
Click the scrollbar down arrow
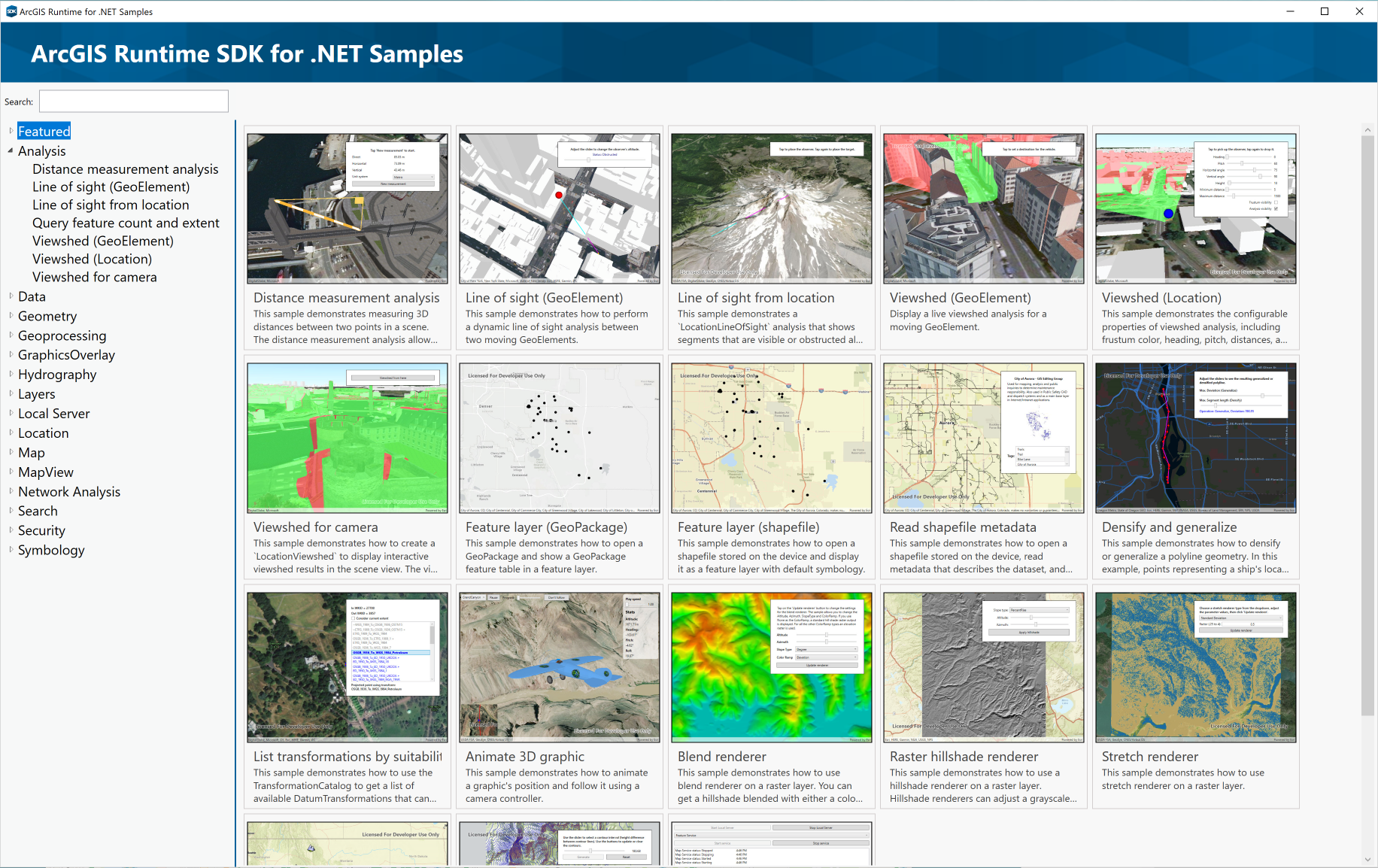pos(1367,859)
